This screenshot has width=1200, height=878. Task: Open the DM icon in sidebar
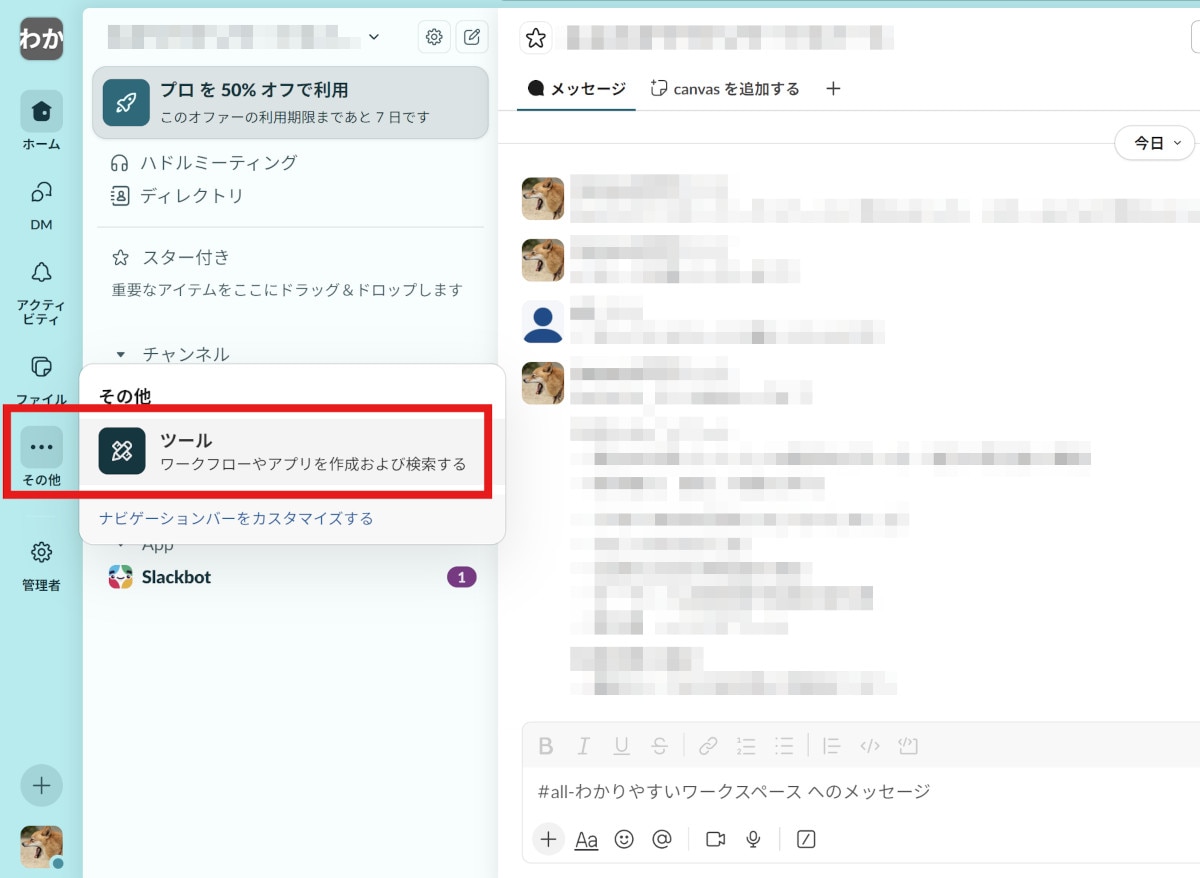tap(41, 193)
